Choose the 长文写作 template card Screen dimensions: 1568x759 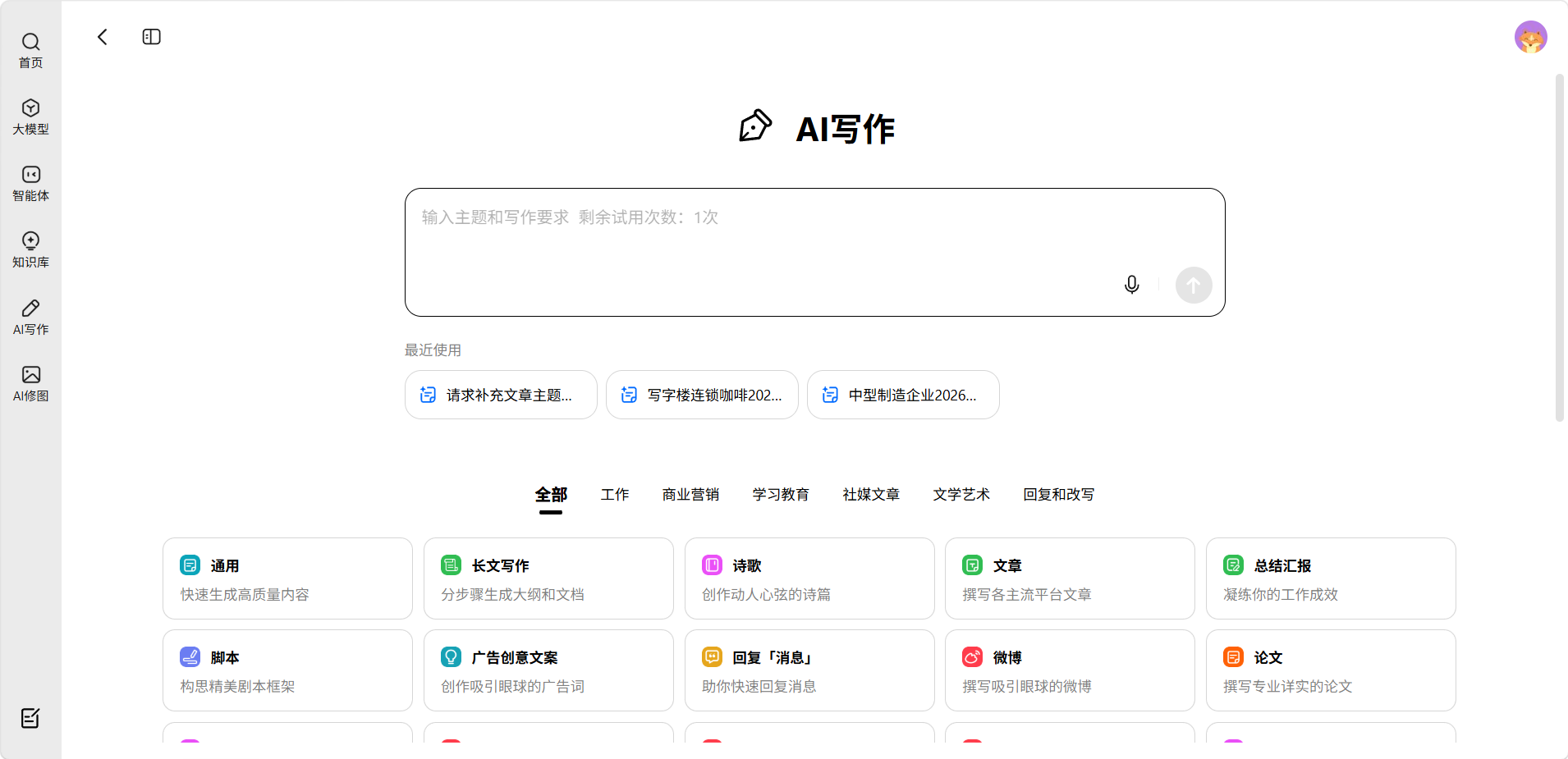(x=548, y=578)
